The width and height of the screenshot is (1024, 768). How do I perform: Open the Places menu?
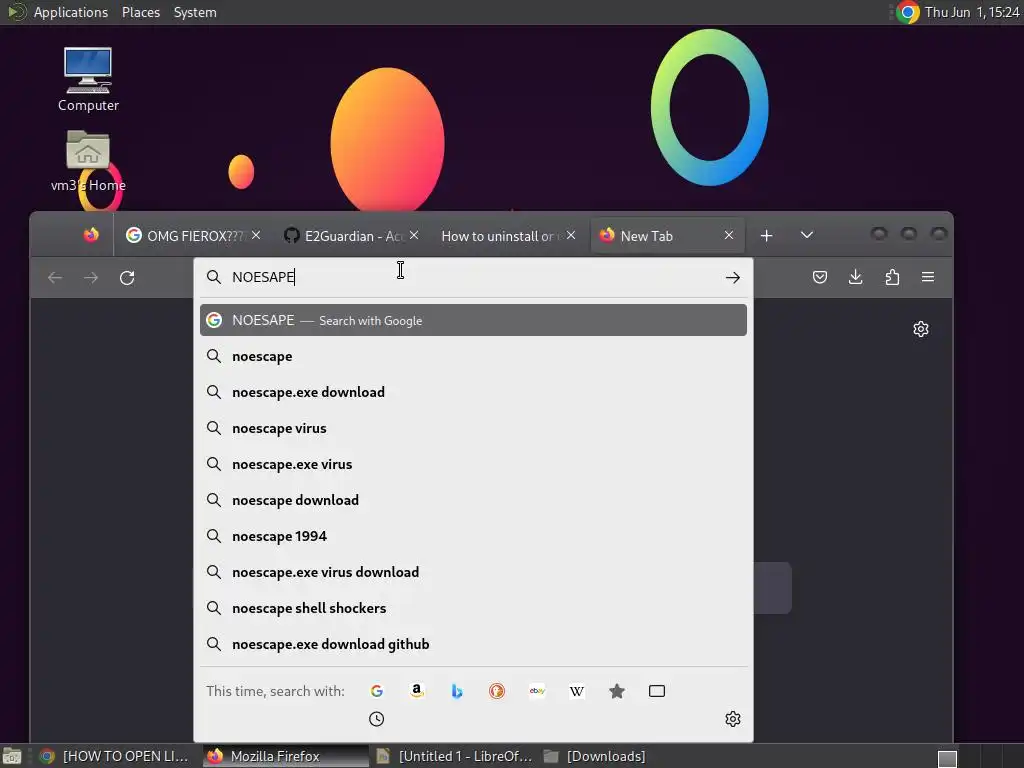(x=141, y=12)
